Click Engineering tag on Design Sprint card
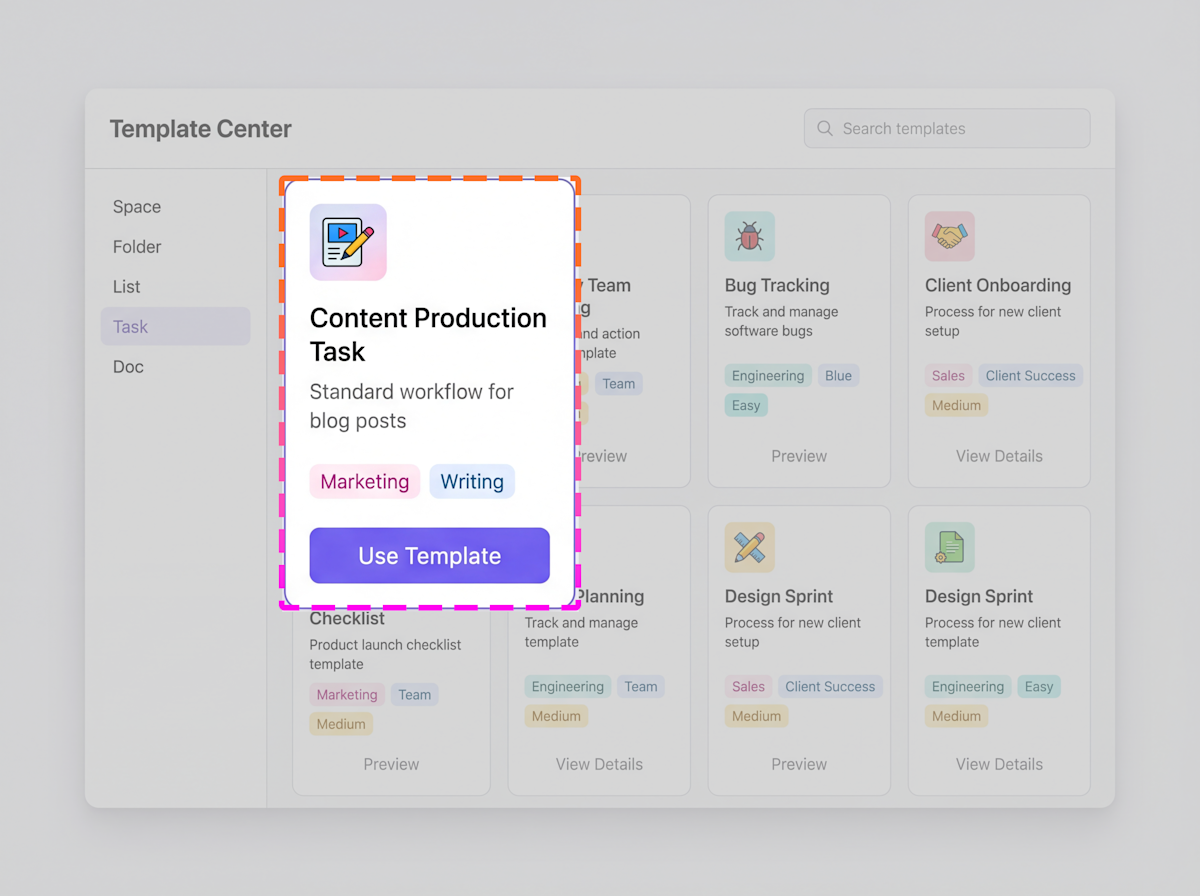 pyautogui.click(x=968, y=687)
